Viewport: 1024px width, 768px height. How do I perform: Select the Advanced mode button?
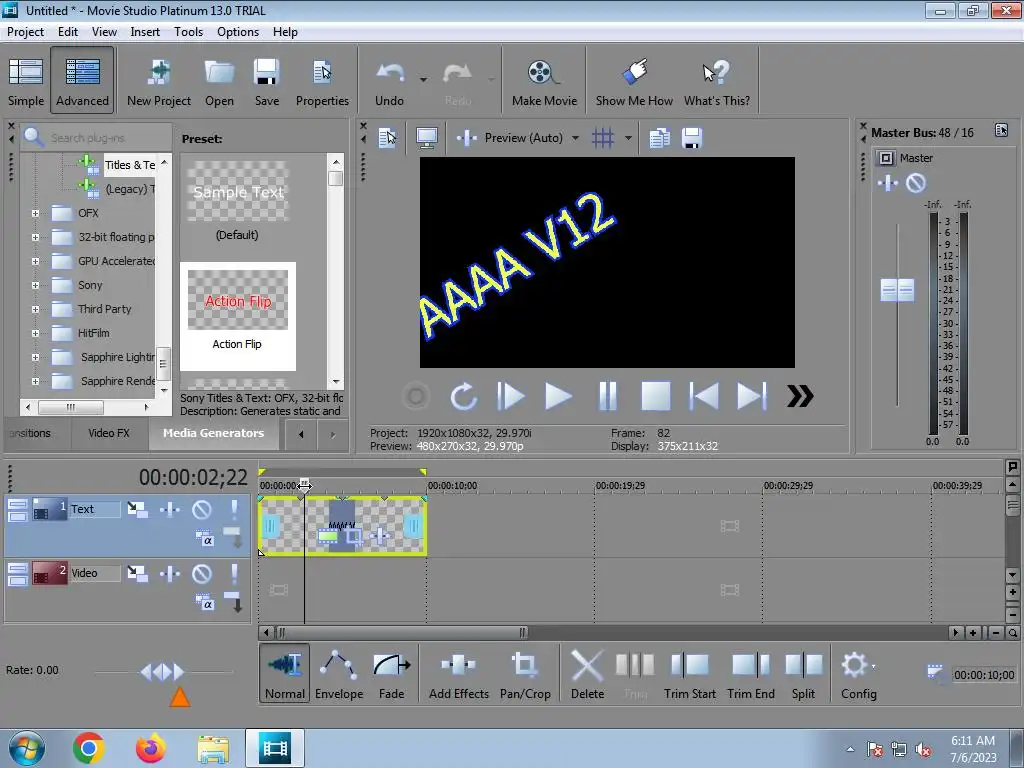tap(82, 82)
